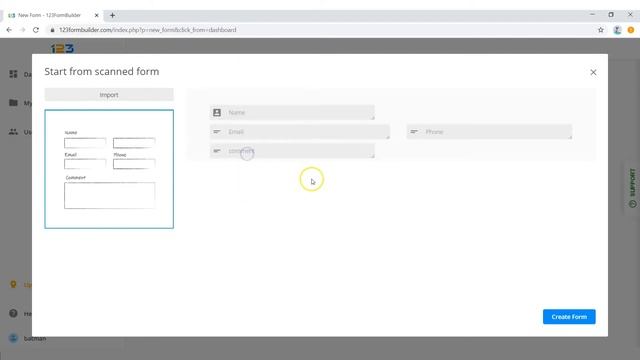Open Dashboard icon in sidebar

click(x=13, y=74)
